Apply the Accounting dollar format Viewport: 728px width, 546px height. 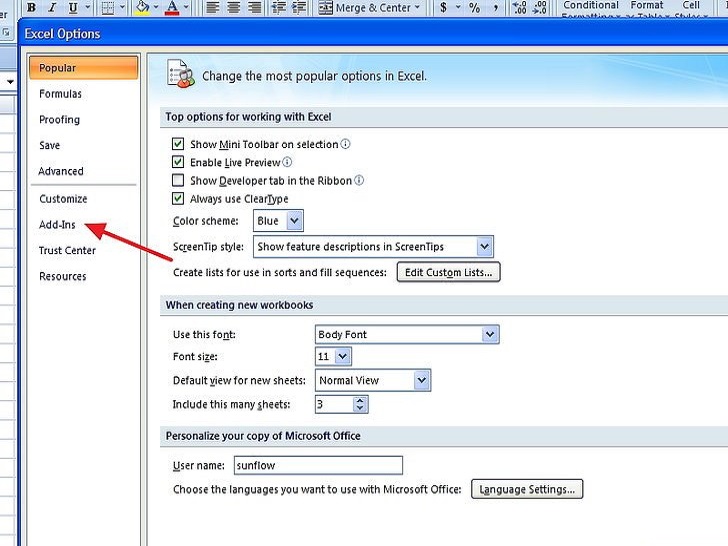(x=443, y=7)
